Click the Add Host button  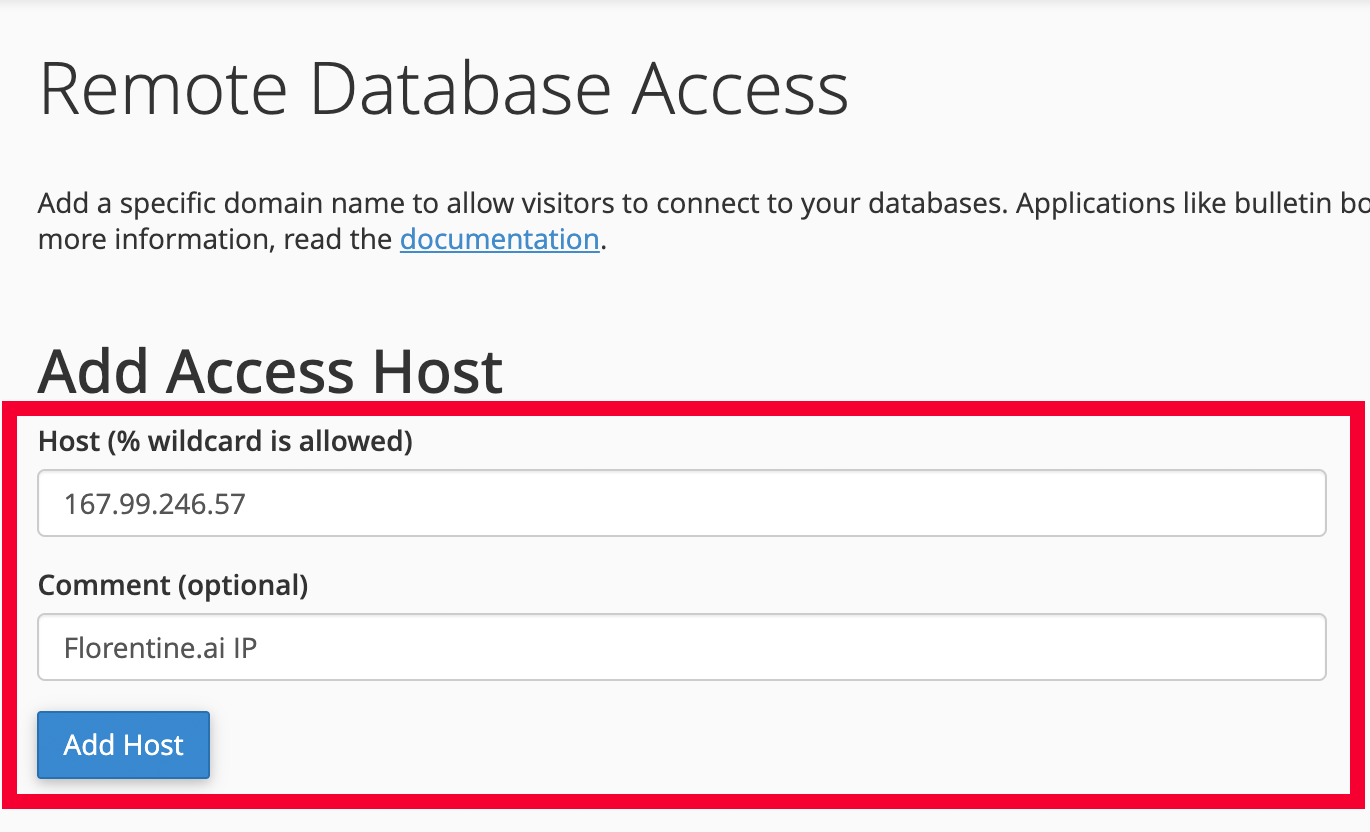(124, 745)
